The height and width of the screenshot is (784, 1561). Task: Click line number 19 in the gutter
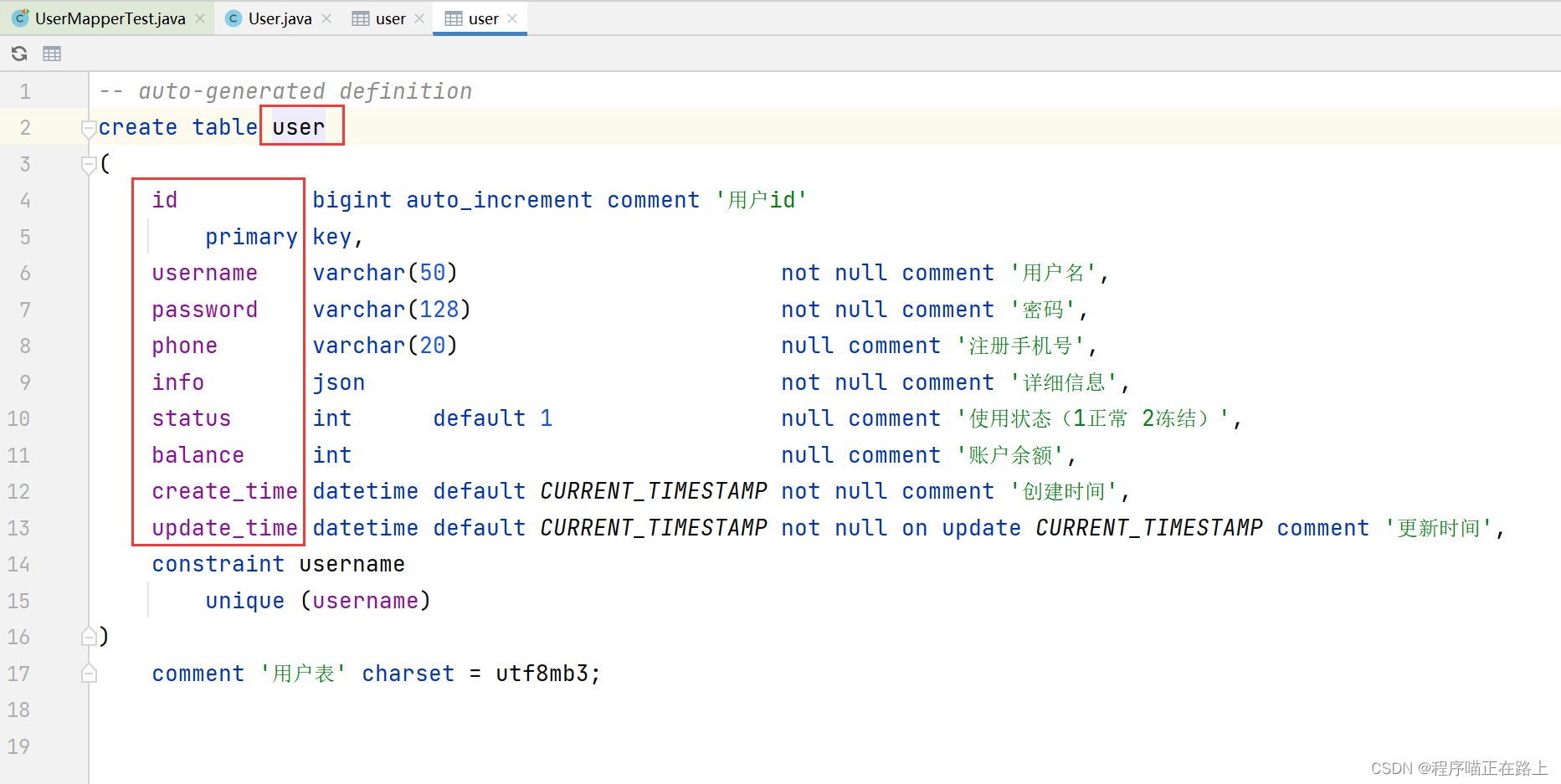[19, 746]
